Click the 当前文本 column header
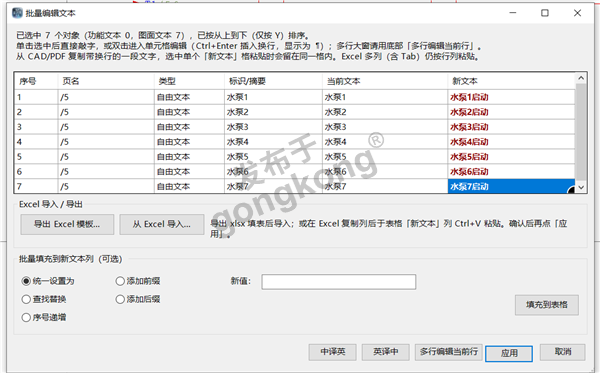 coord(385,81)
